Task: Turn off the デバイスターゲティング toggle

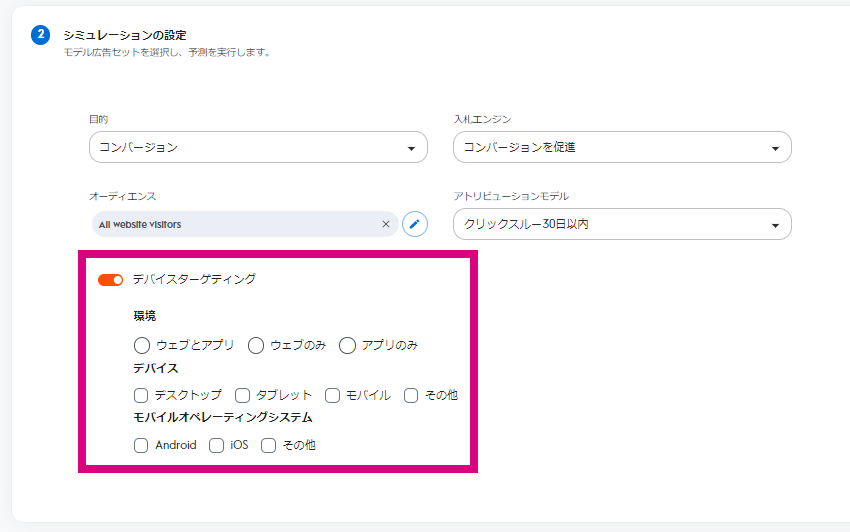Action: coord(111,280)
